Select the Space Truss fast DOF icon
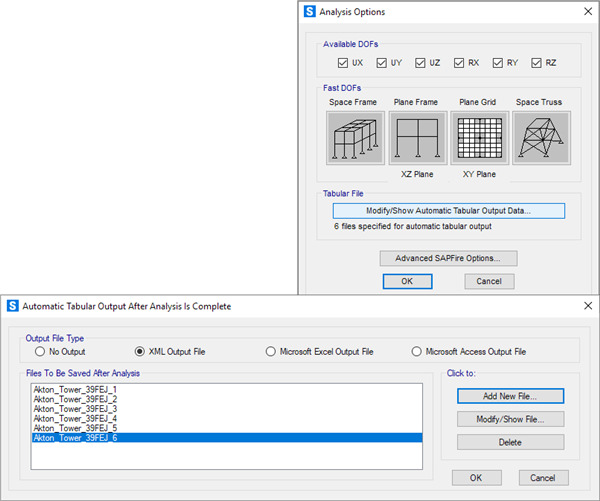The width and height of the screenshot is (600, 501). pos(541,137)
